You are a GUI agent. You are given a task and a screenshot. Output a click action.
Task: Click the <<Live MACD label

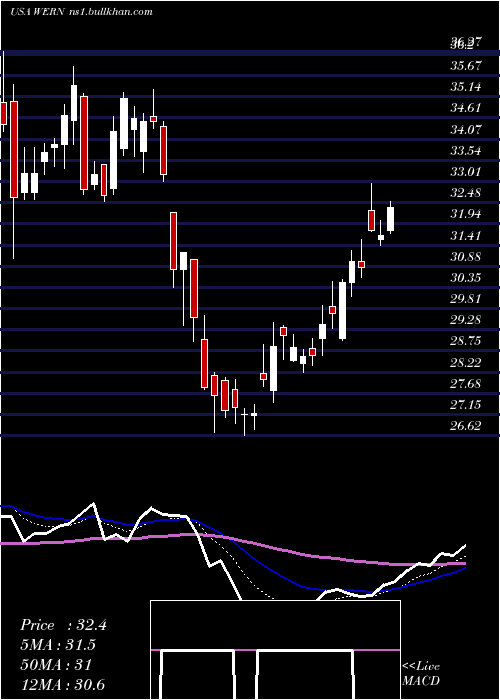[x=421, y=674]
